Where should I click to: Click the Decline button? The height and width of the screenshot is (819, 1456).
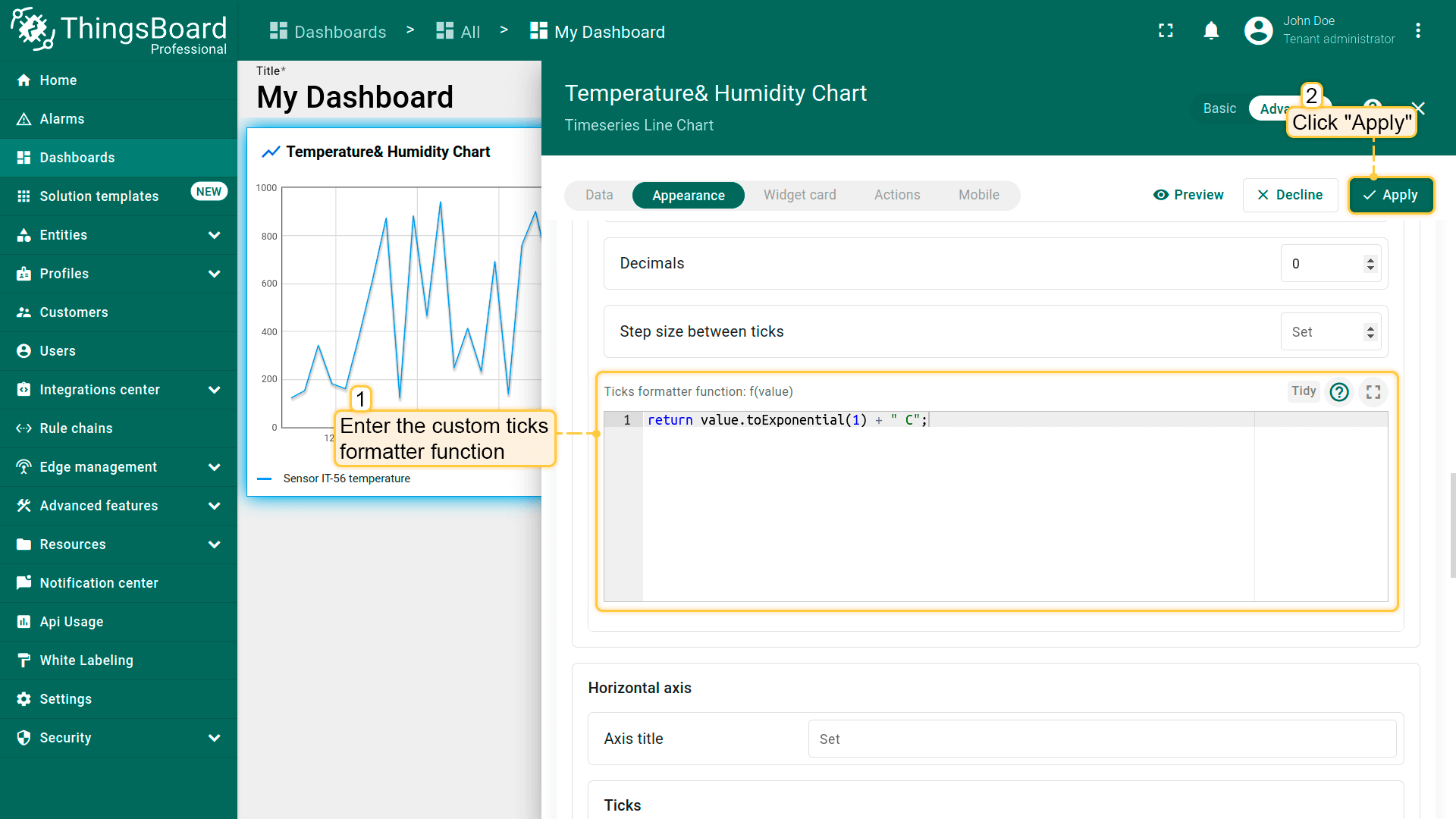coord(1290,195)
